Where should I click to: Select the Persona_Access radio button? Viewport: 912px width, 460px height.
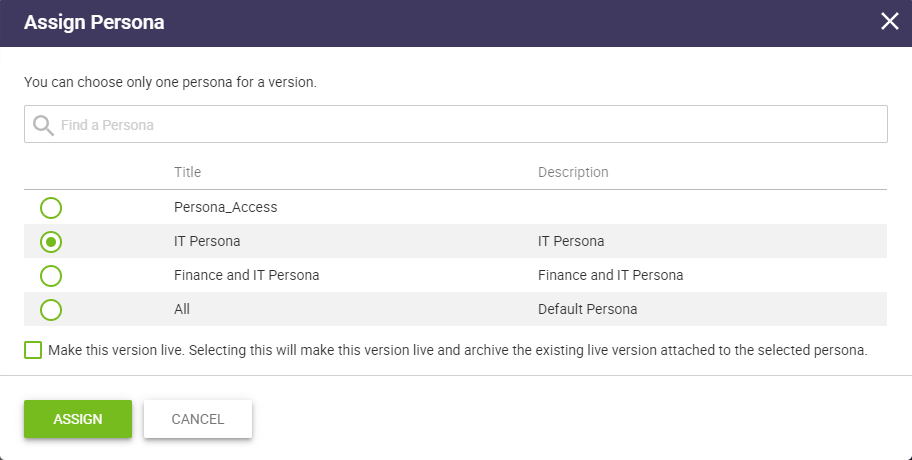coord(51,208)
